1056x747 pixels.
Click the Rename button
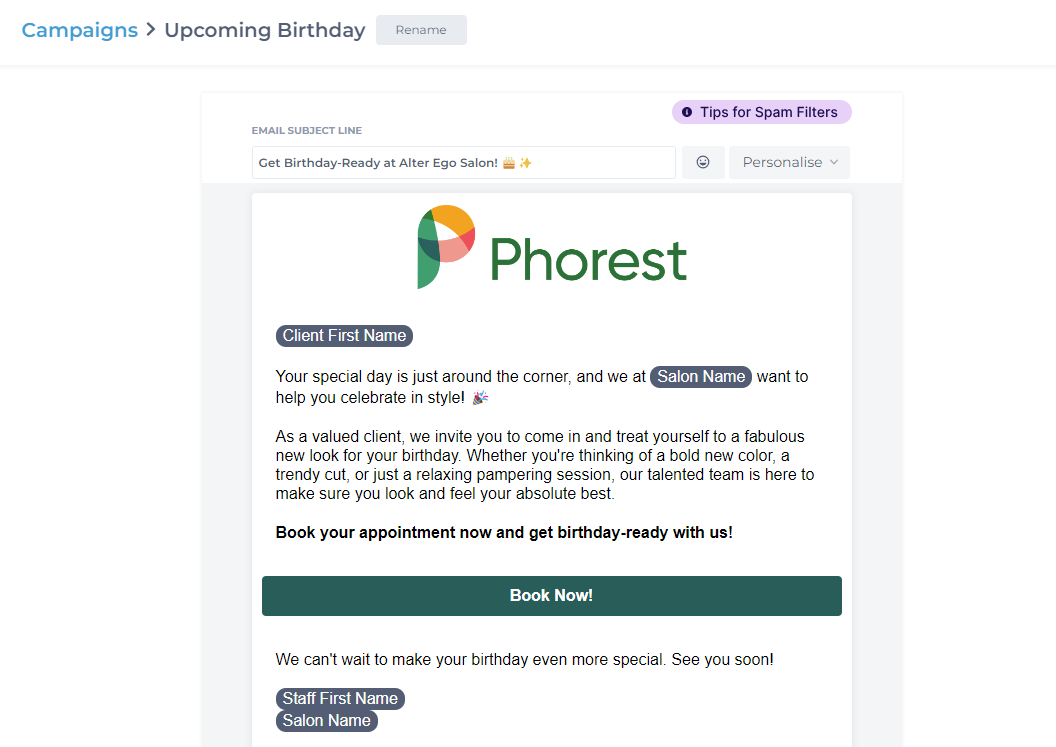coord(421,30)
